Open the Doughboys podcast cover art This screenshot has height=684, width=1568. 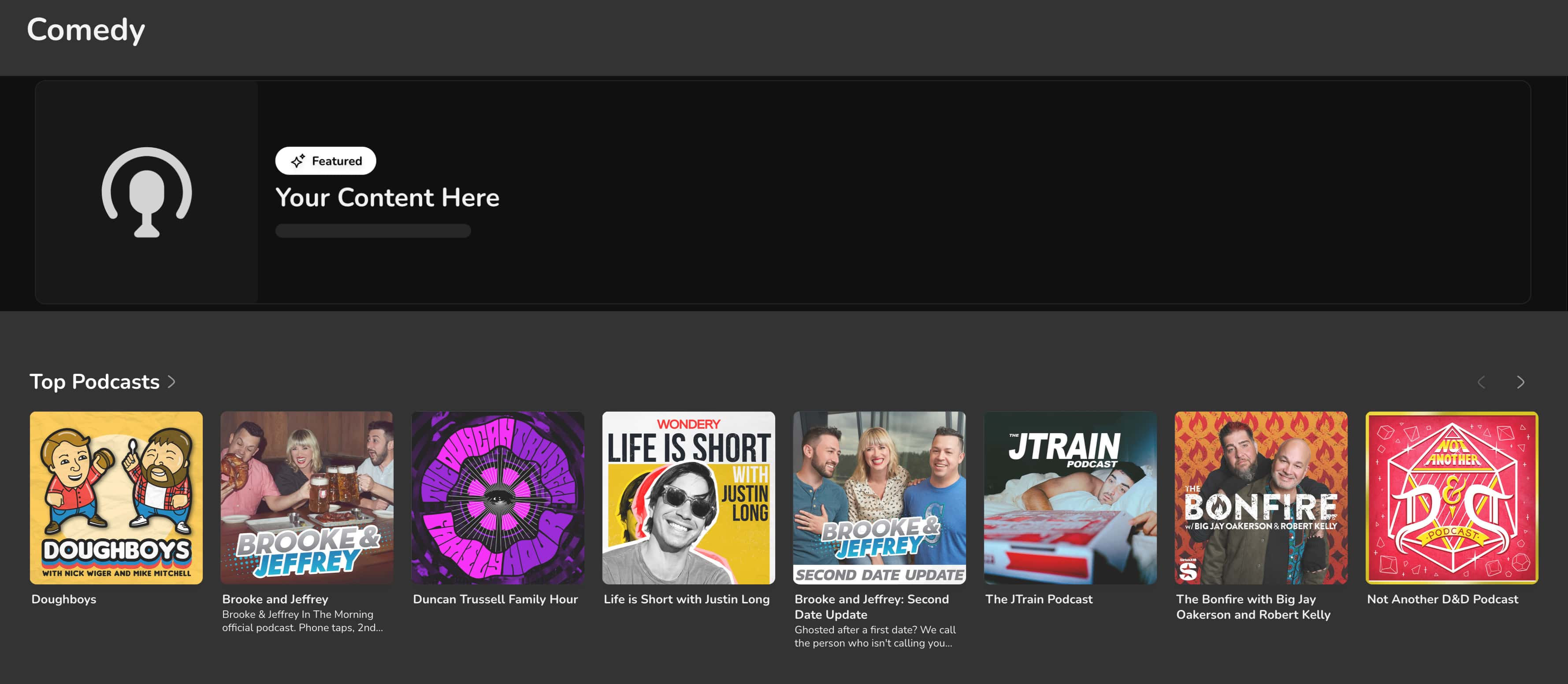click(116, 498)
